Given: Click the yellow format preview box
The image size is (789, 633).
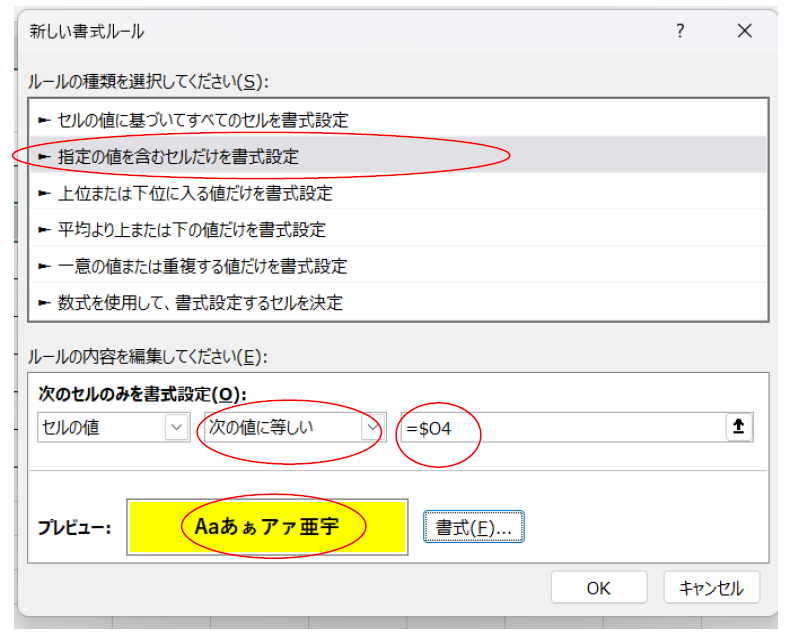Looking at the screenshot, I should [267, 526].
